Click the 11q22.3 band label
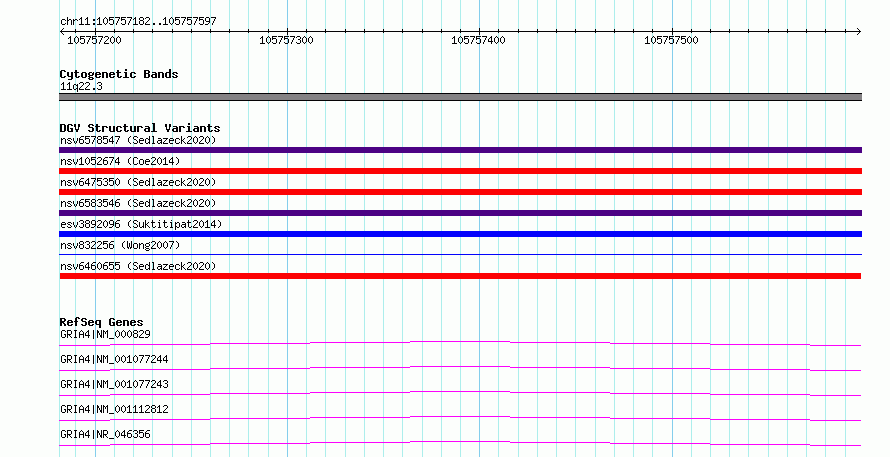The width and height of the screenshot is (890, 457). [x=81, y=86]
